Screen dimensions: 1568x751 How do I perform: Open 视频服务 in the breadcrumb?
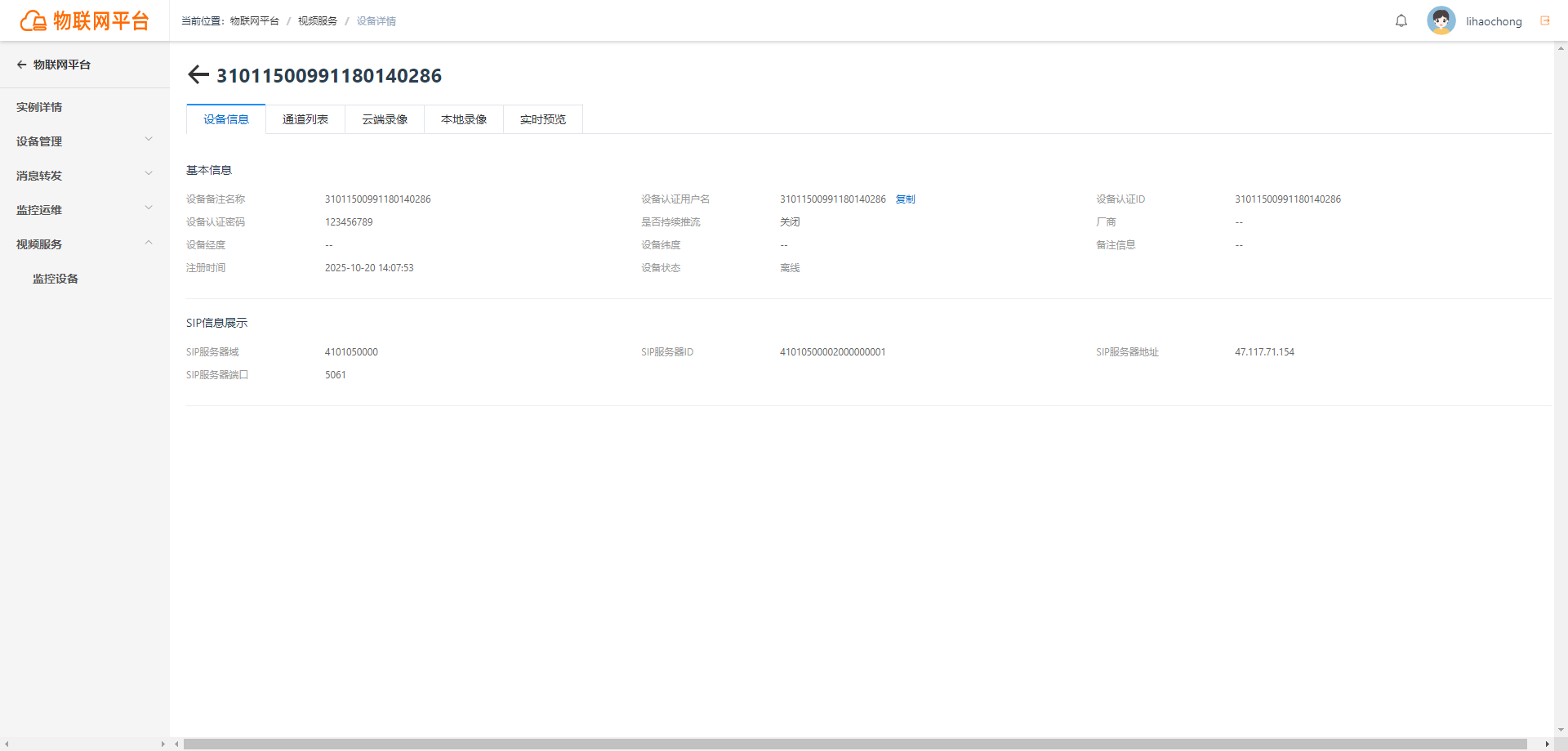pos(318,21)
